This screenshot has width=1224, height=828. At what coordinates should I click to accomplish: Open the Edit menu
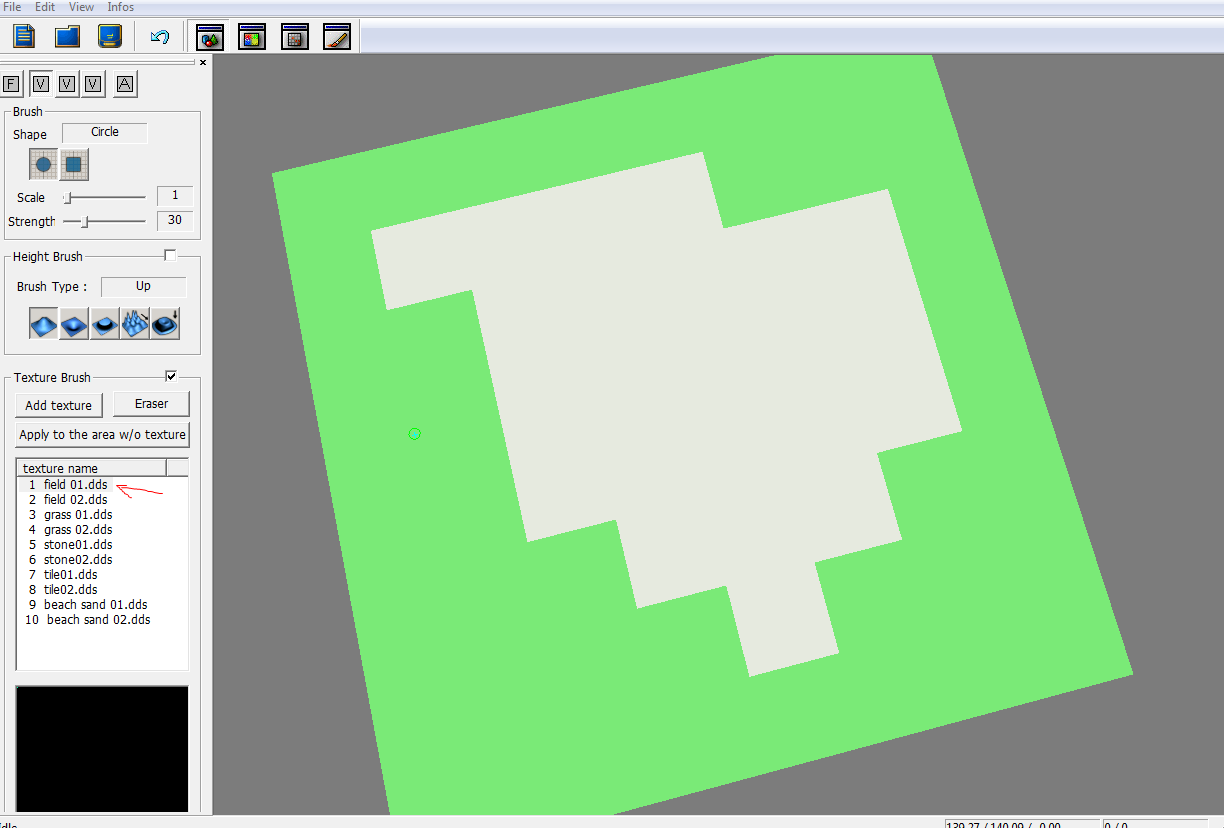[45, 7]
